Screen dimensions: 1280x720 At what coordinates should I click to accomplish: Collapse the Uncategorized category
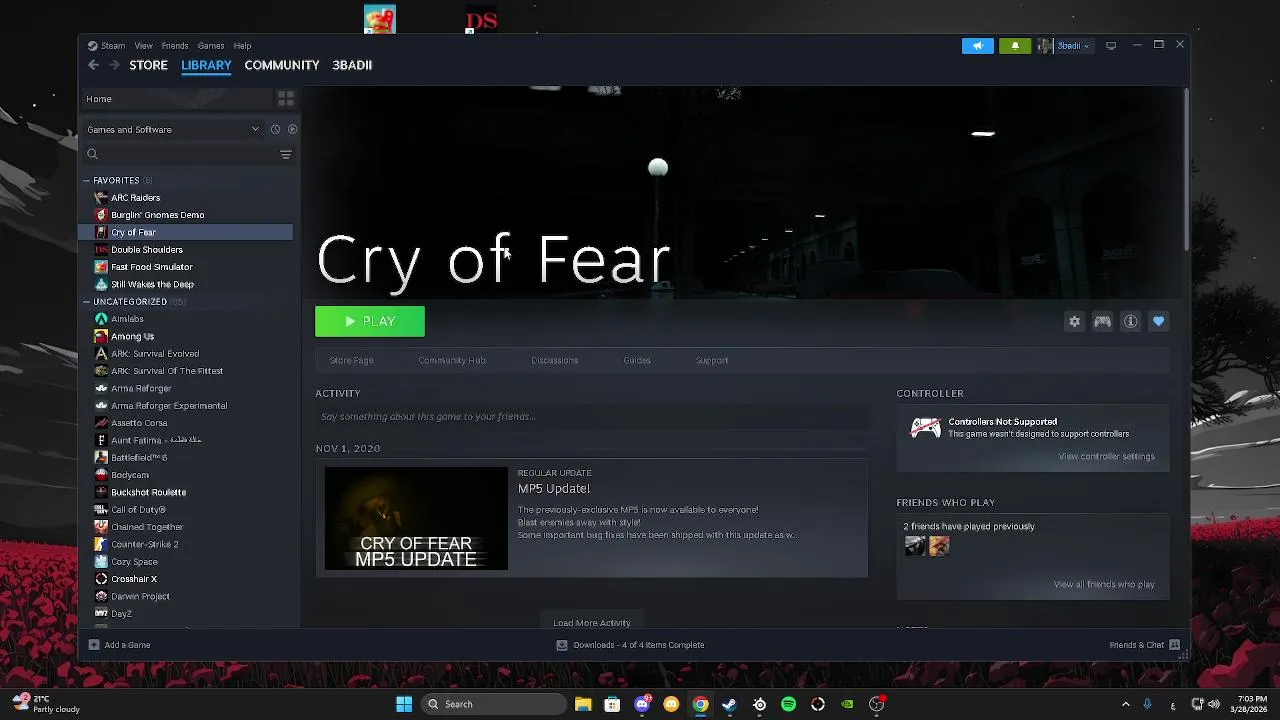pyautogui.click(x=87, y=302)
